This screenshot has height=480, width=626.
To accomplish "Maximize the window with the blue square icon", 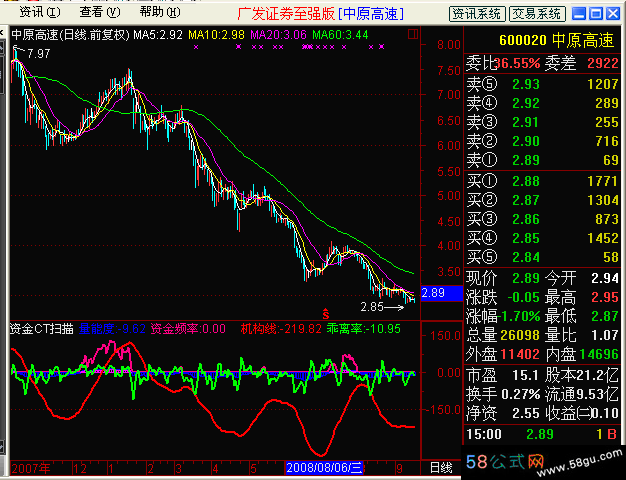I will click(596, 14).
